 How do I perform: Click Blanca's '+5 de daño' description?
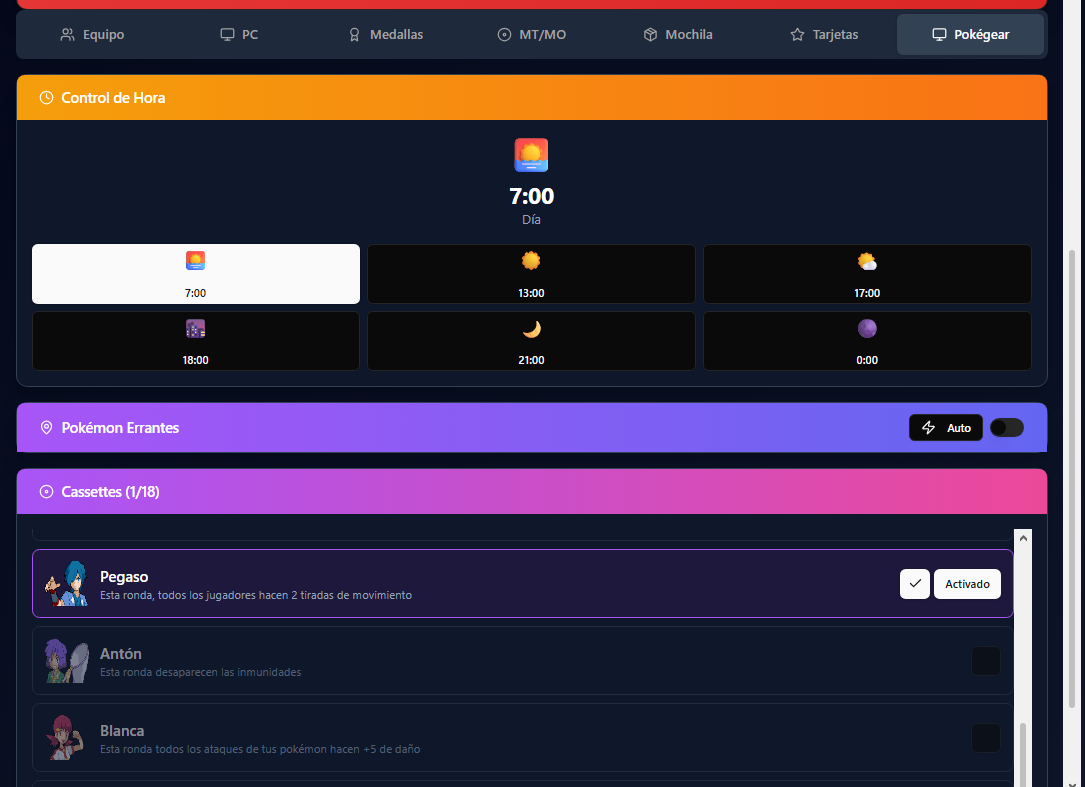[260, 749]
